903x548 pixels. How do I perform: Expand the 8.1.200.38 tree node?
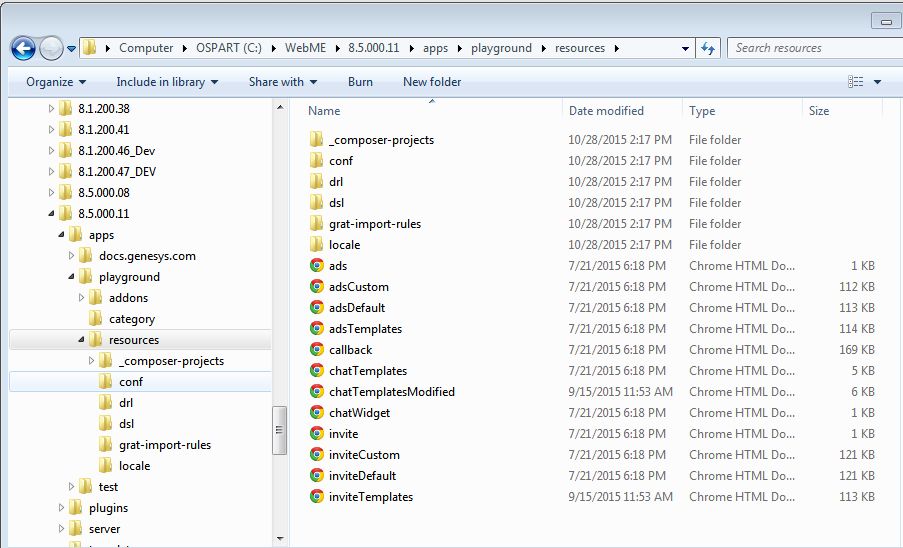point(51,108)
